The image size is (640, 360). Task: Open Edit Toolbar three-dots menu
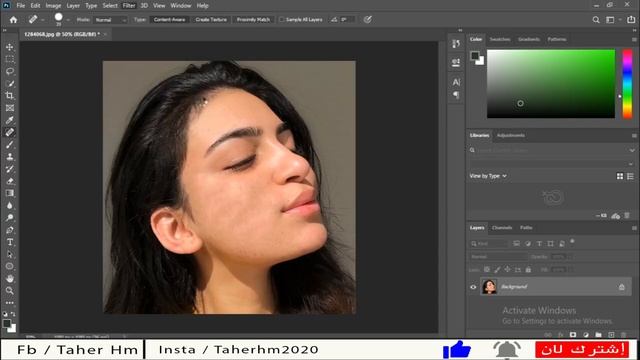tap(10, 302)
